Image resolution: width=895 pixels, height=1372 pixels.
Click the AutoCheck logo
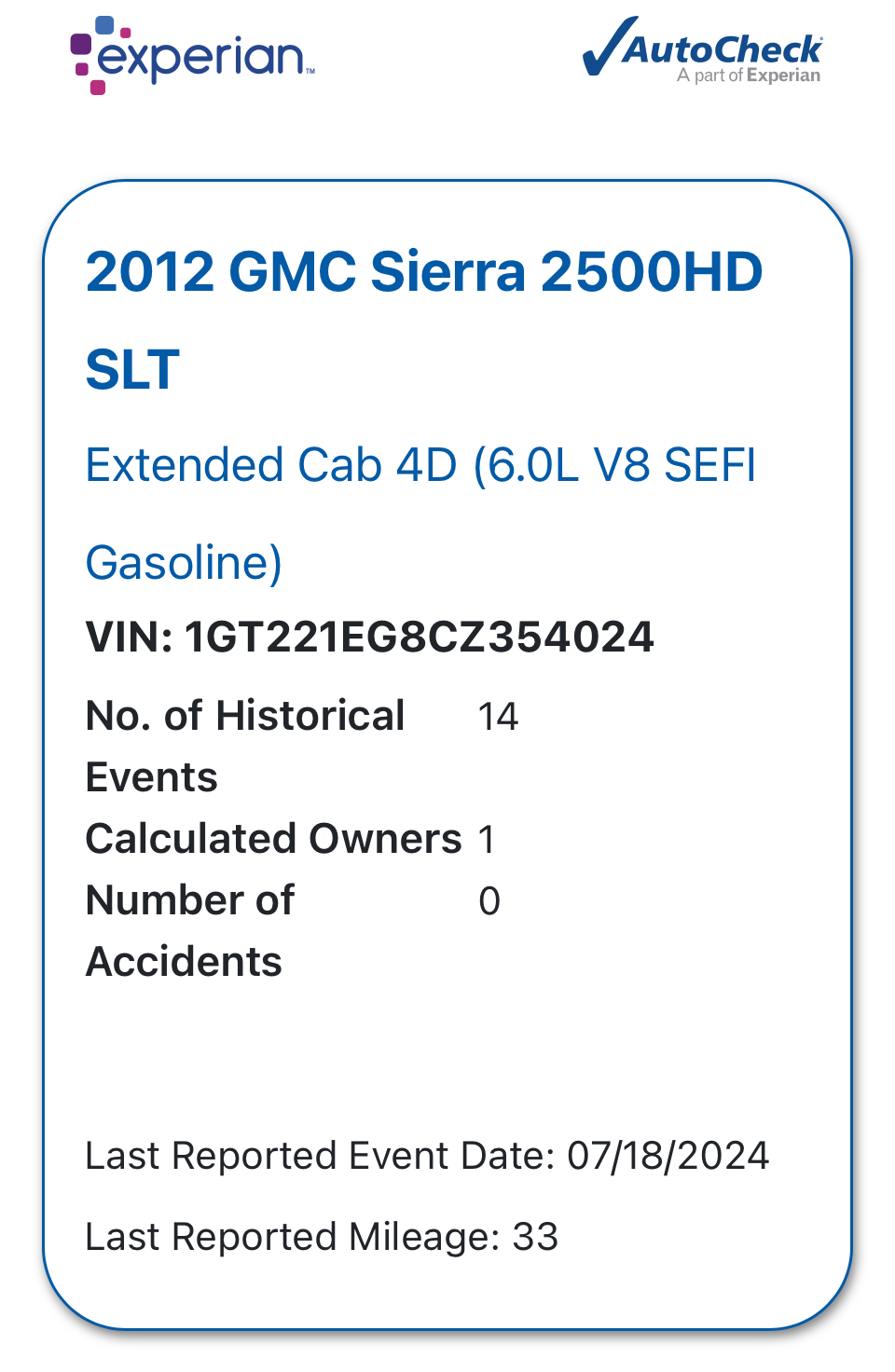pyautogui.click(x=702, y=50)
